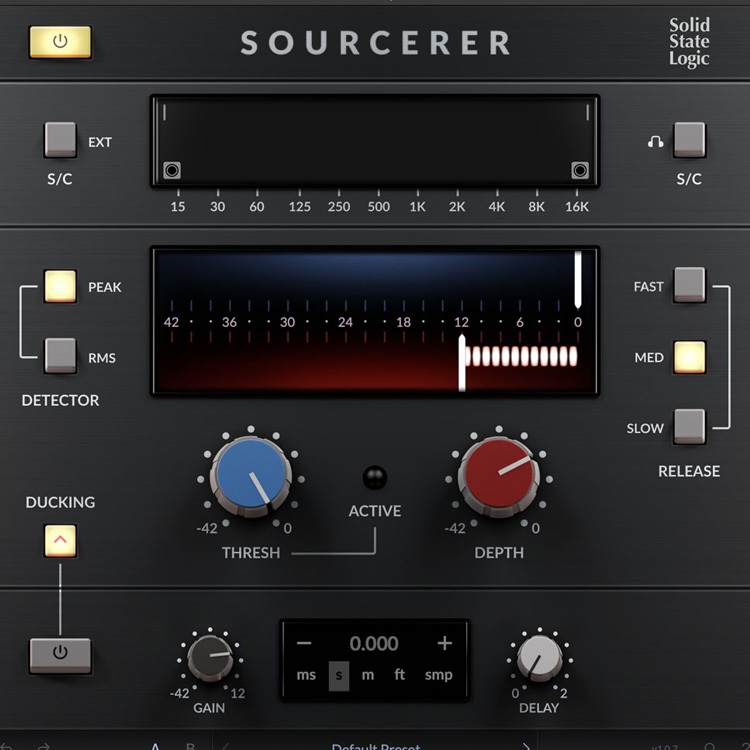Image resolution: width=750 pixels, height=750 pixels.
Task: Click the plus icon in the delay display
Action: pos(444,644)
